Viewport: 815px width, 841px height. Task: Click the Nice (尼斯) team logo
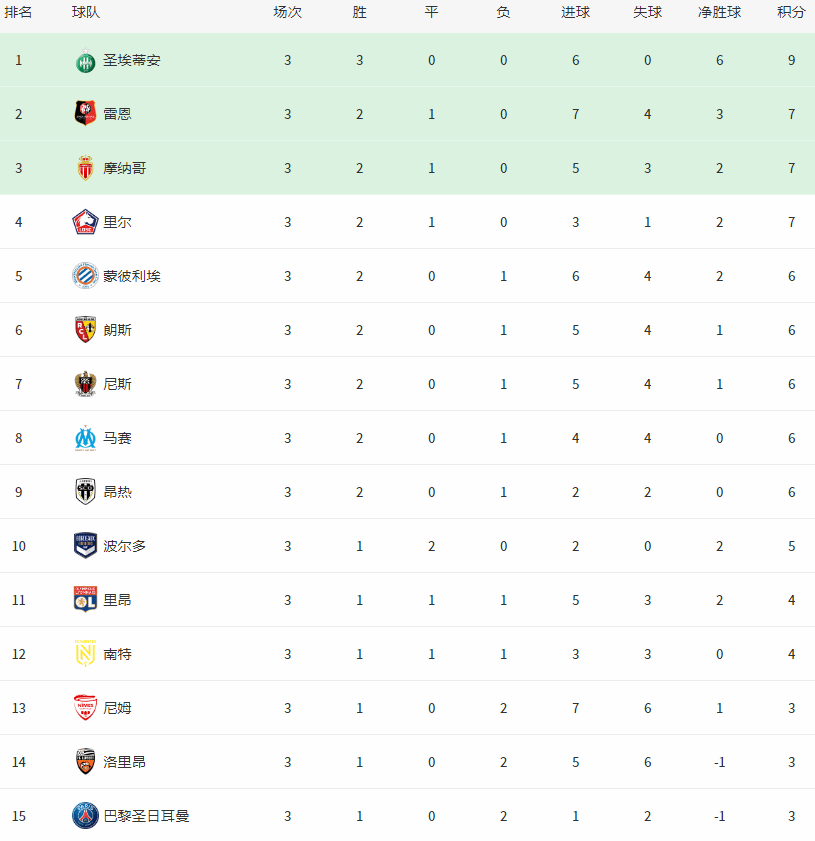(85, 384)
